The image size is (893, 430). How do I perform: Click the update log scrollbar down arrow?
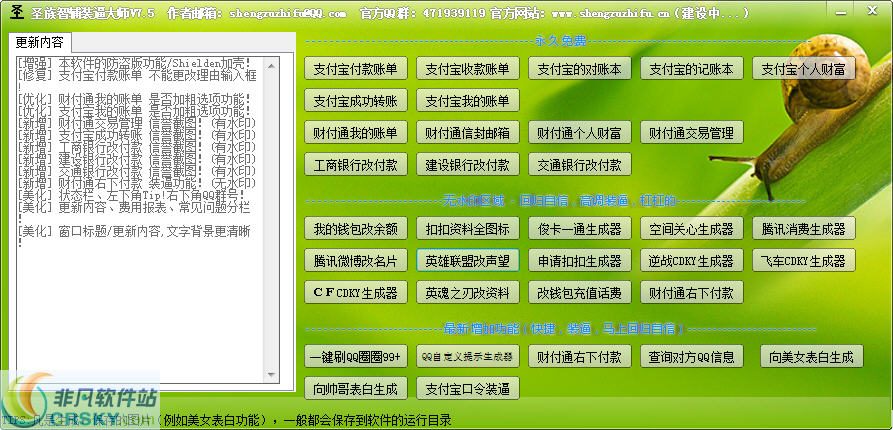pos(272,374)
